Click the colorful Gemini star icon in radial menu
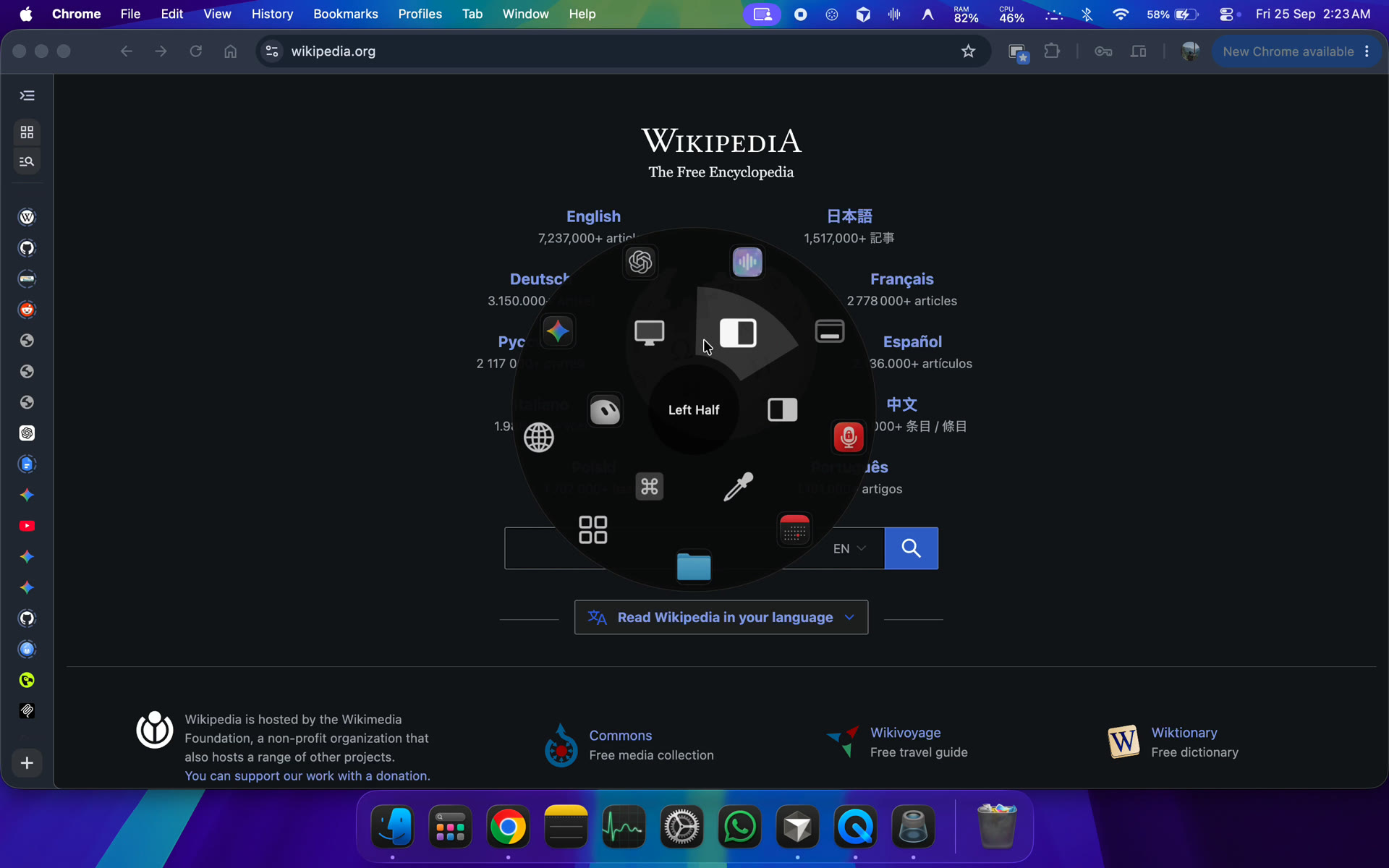The height and width of the screenshot is (868, 1389). coord(558,331)
